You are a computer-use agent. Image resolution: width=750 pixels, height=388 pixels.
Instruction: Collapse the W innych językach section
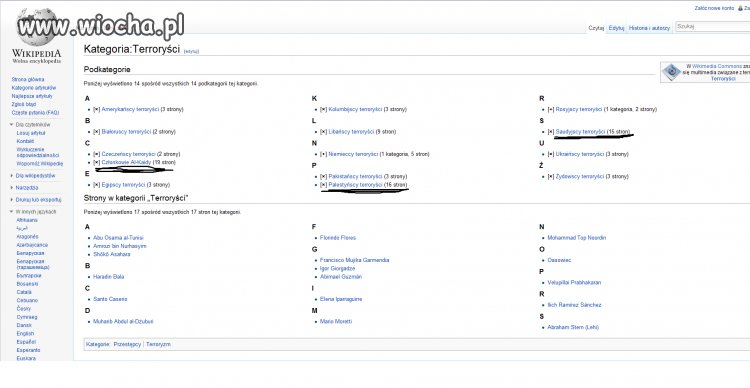pyautogui.click(x=11, y=212)
